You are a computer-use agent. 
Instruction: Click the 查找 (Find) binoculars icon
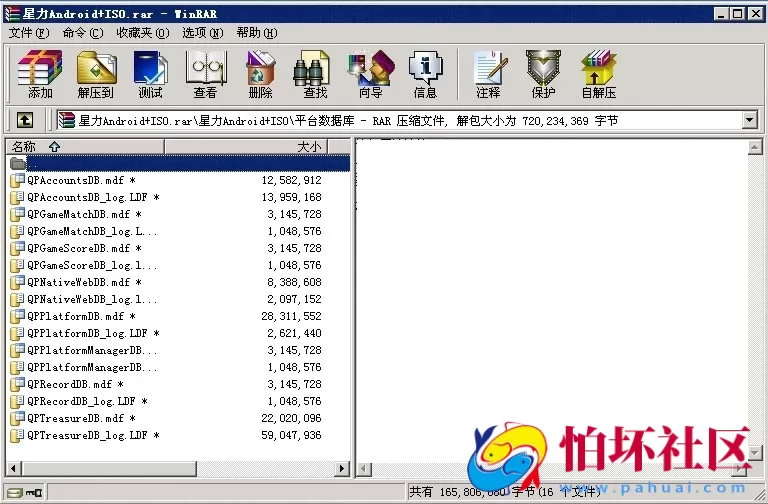point(315,73)
